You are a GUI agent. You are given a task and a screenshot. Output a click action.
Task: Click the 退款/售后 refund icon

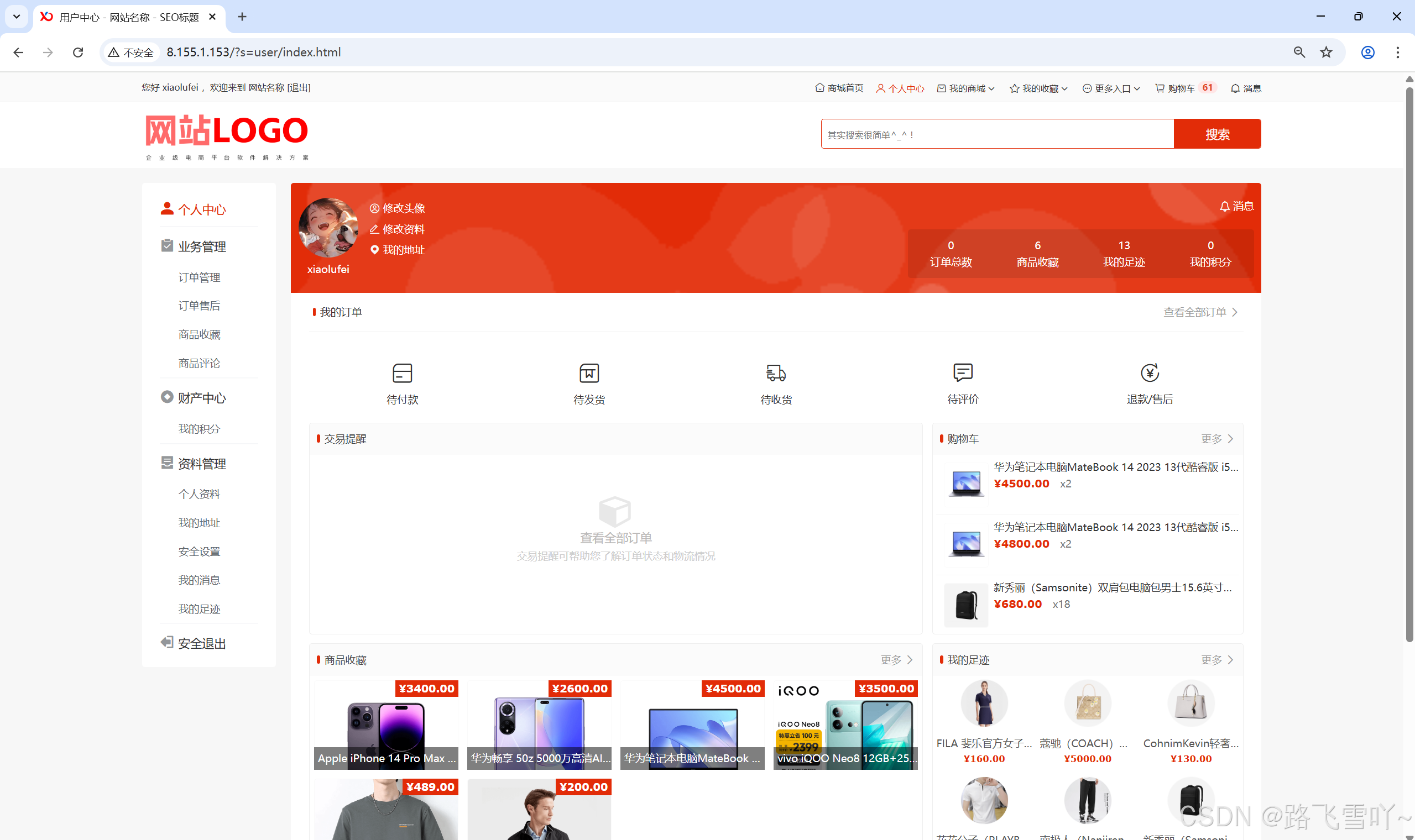click(x=1150, y=373)
